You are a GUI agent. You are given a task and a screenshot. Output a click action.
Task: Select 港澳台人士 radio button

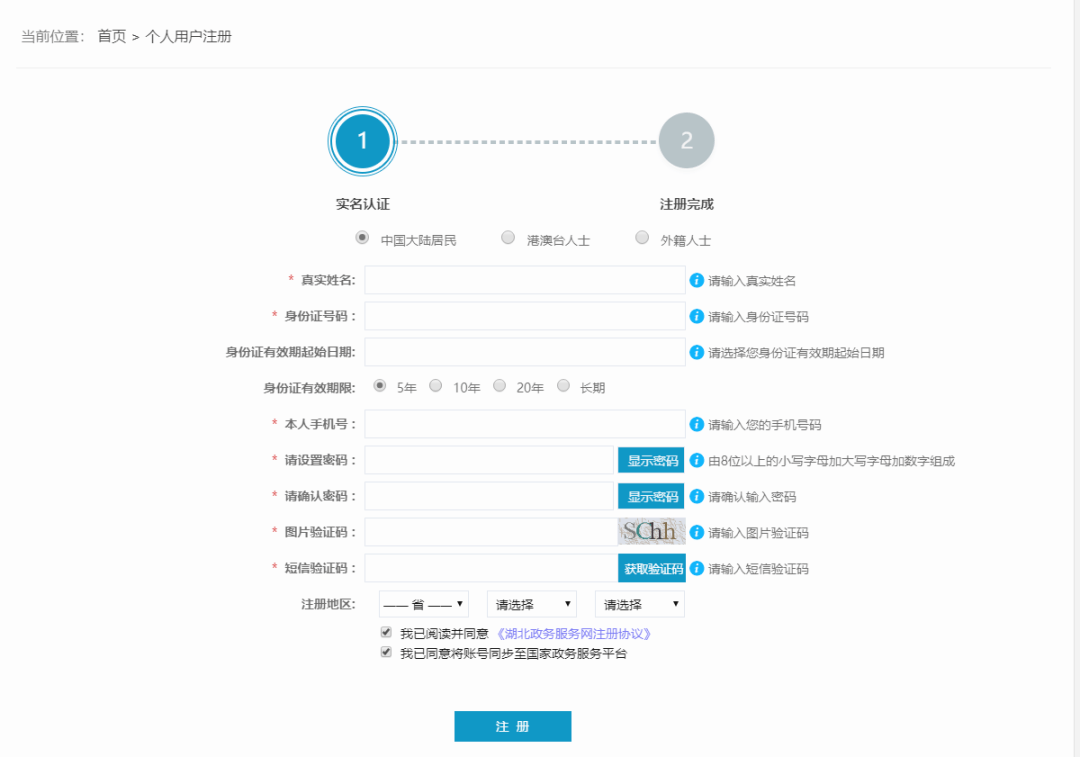coord(508,238)
